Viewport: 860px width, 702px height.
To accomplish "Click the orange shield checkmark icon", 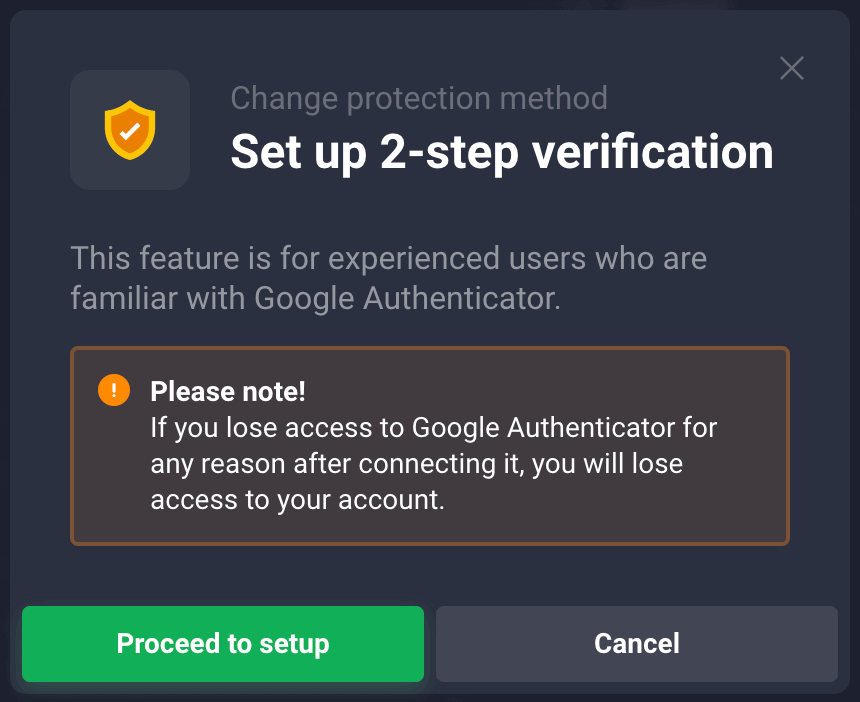I will tap(130, 130).
